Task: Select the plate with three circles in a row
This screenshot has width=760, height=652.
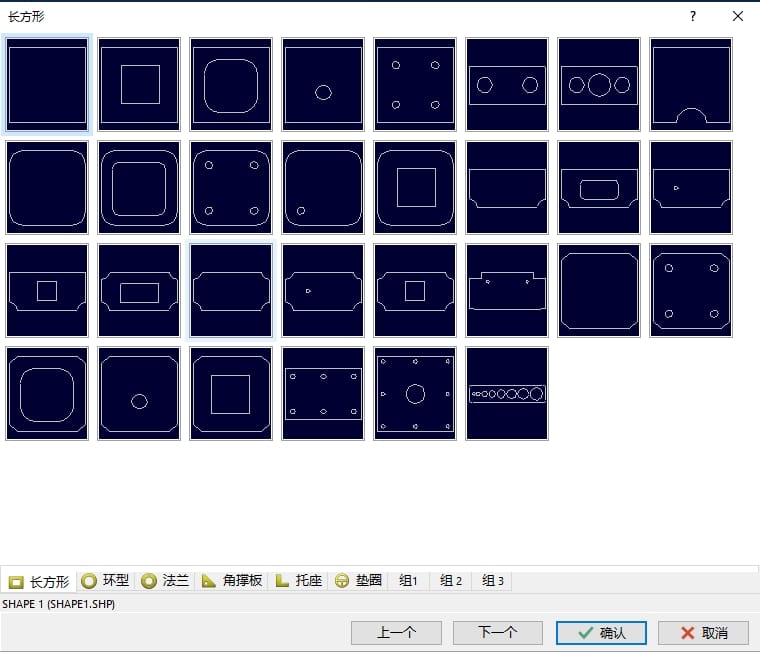Action: 599,84
